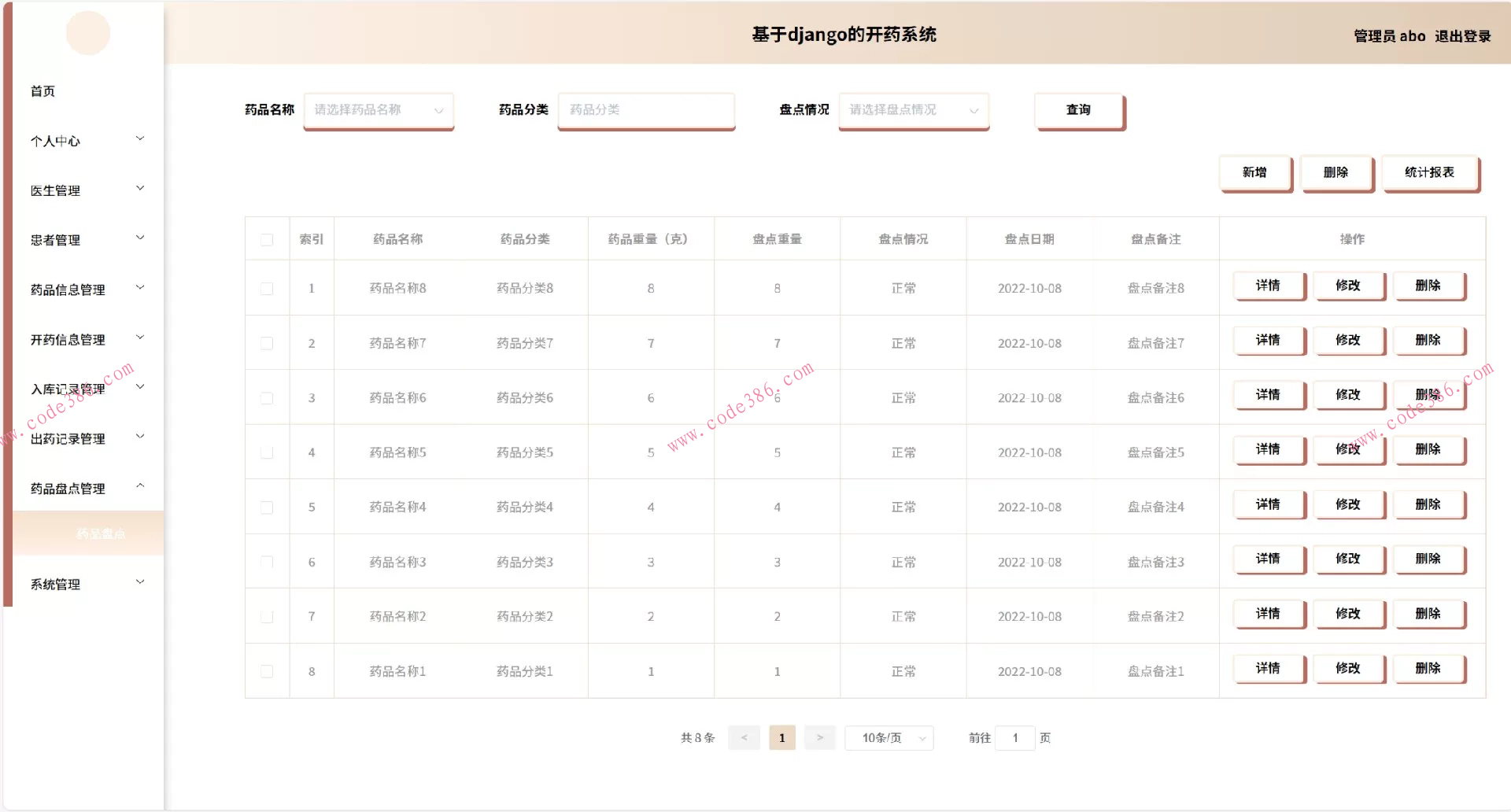Click 统计报表 to view report

tap(1430, 173)
